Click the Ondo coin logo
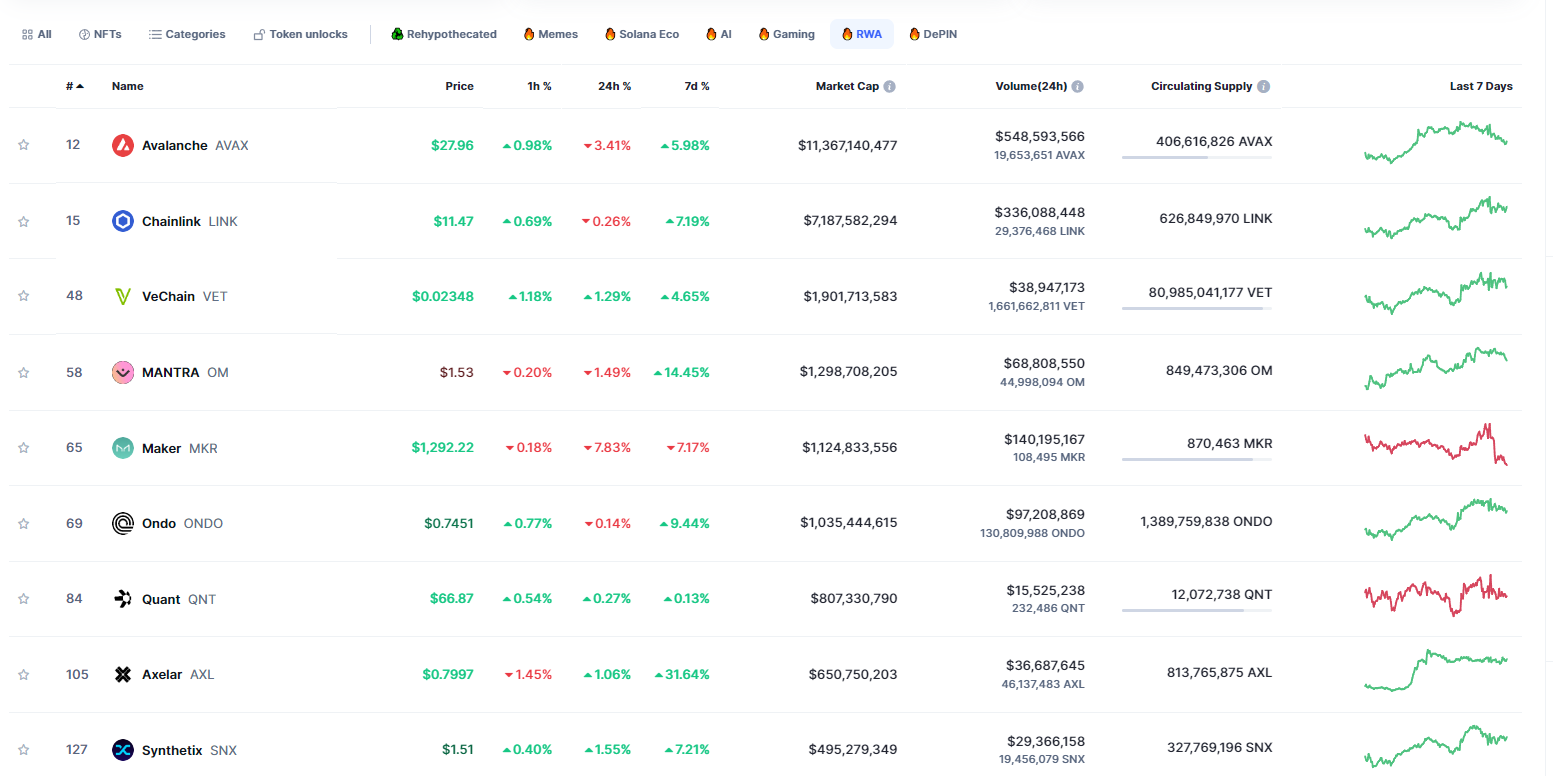 (123, 523)
